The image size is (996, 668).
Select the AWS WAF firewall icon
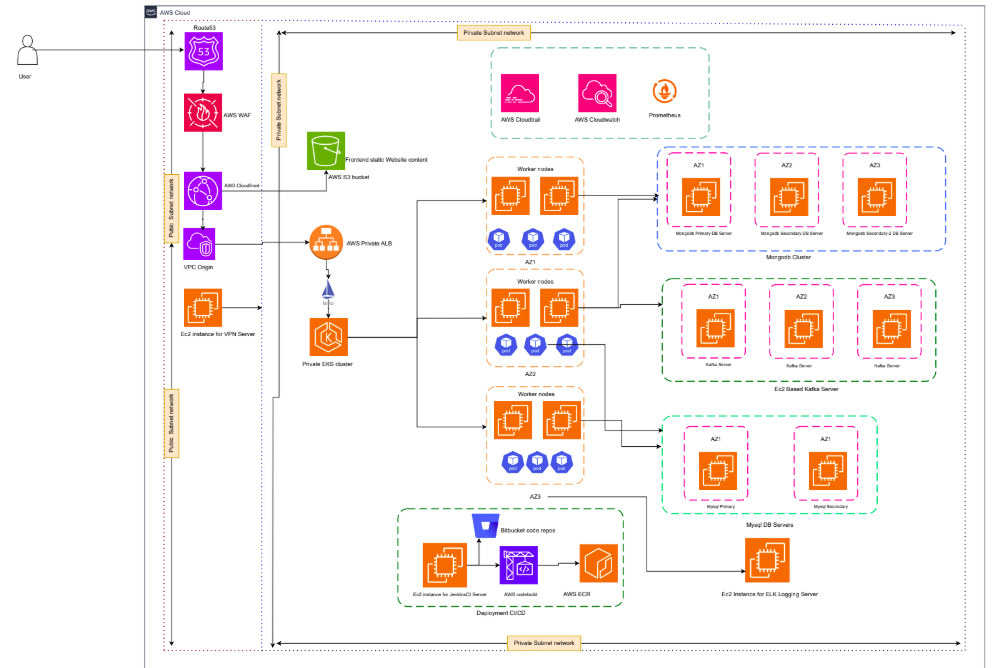[x=203, y=114]
